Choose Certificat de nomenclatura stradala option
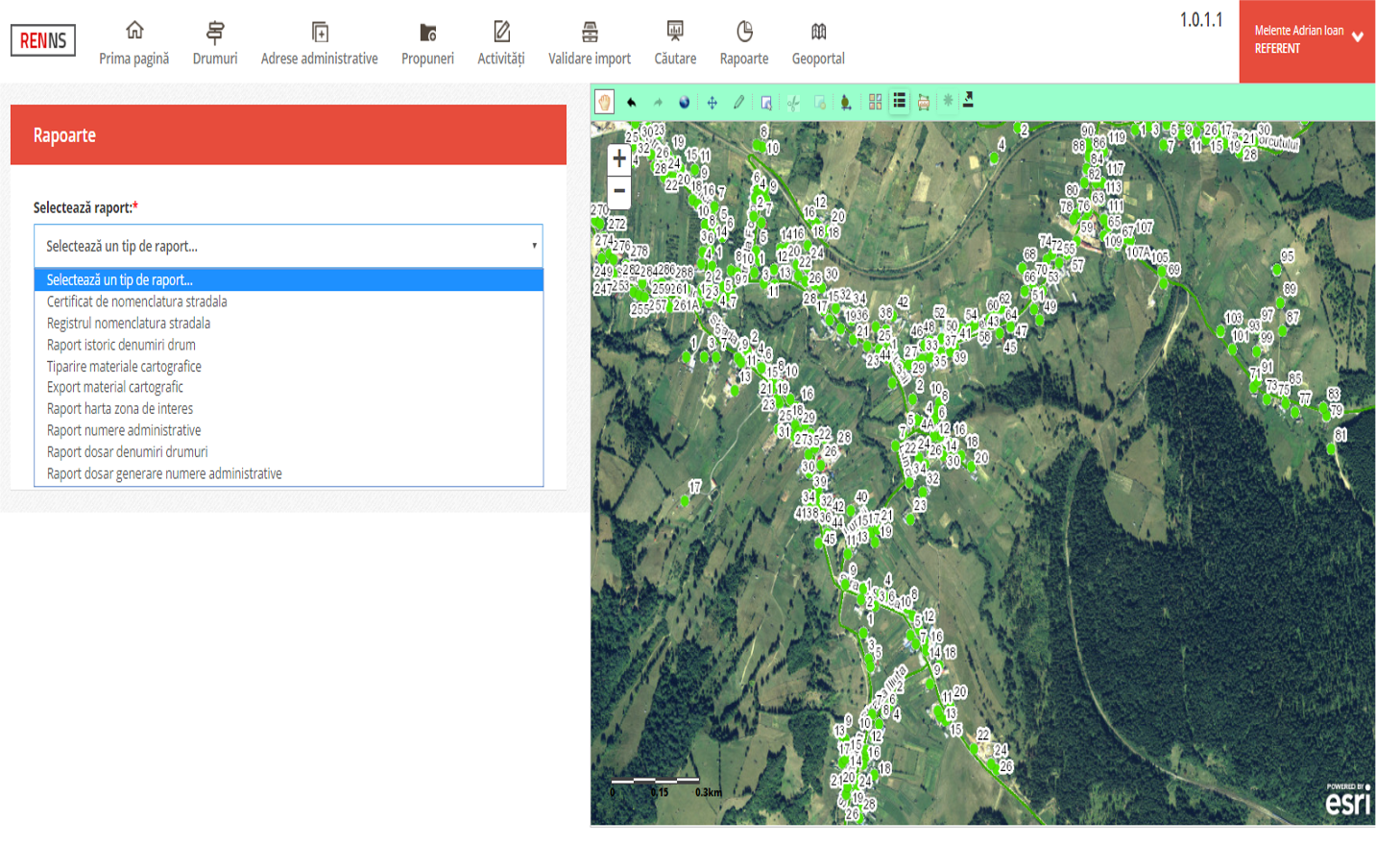Screen dimensions: 1376x868 137,301
